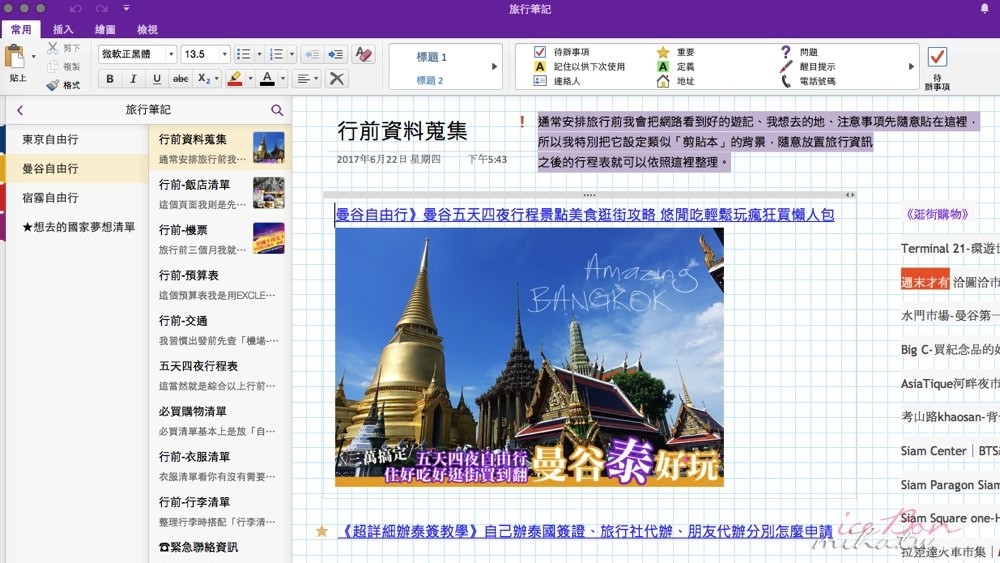Apply the 標題 1 style
This screenshot has width=1000, height=563.
432,57
